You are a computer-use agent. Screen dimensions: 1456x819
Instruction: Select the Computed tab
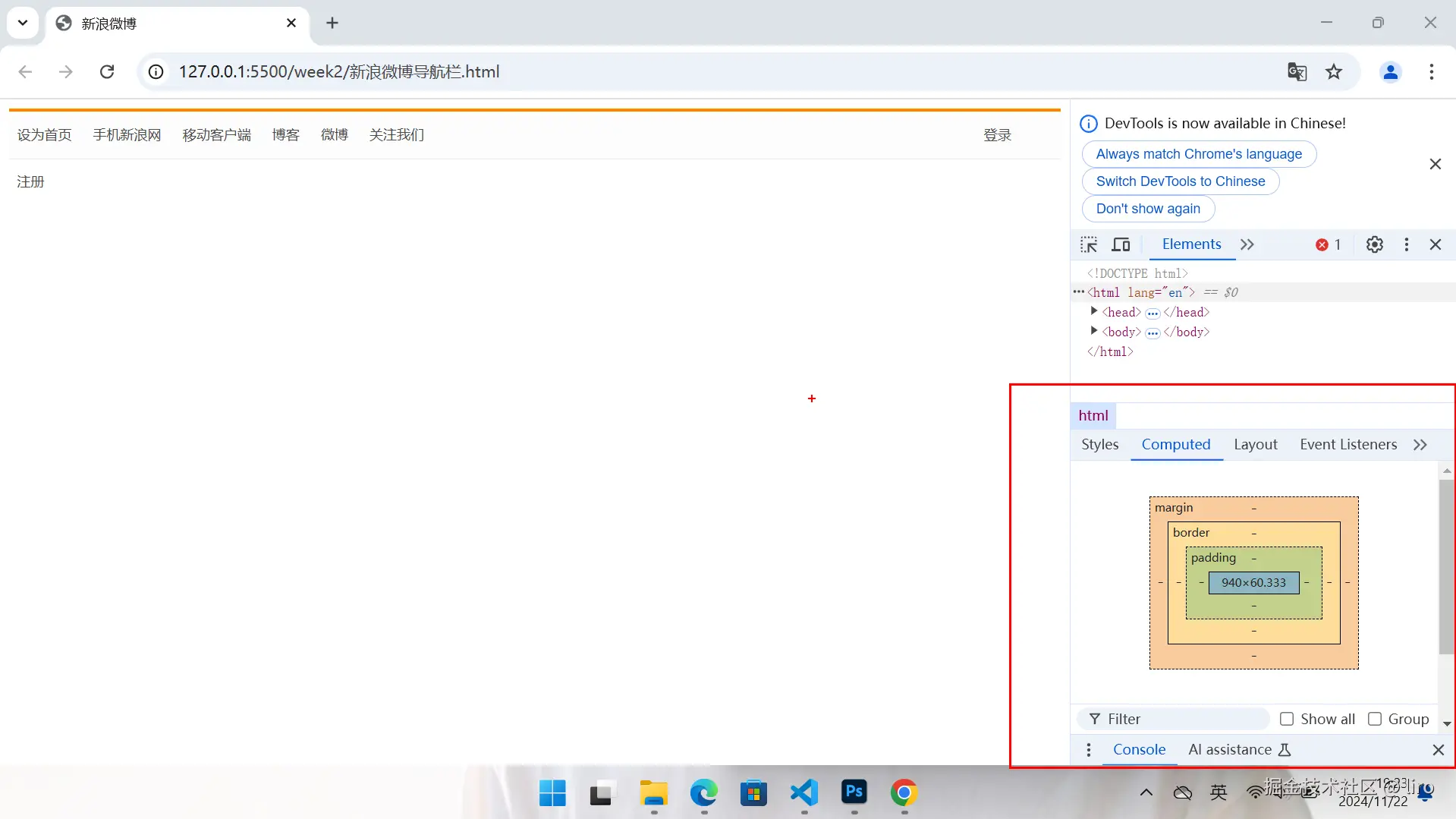point(1175,445)
